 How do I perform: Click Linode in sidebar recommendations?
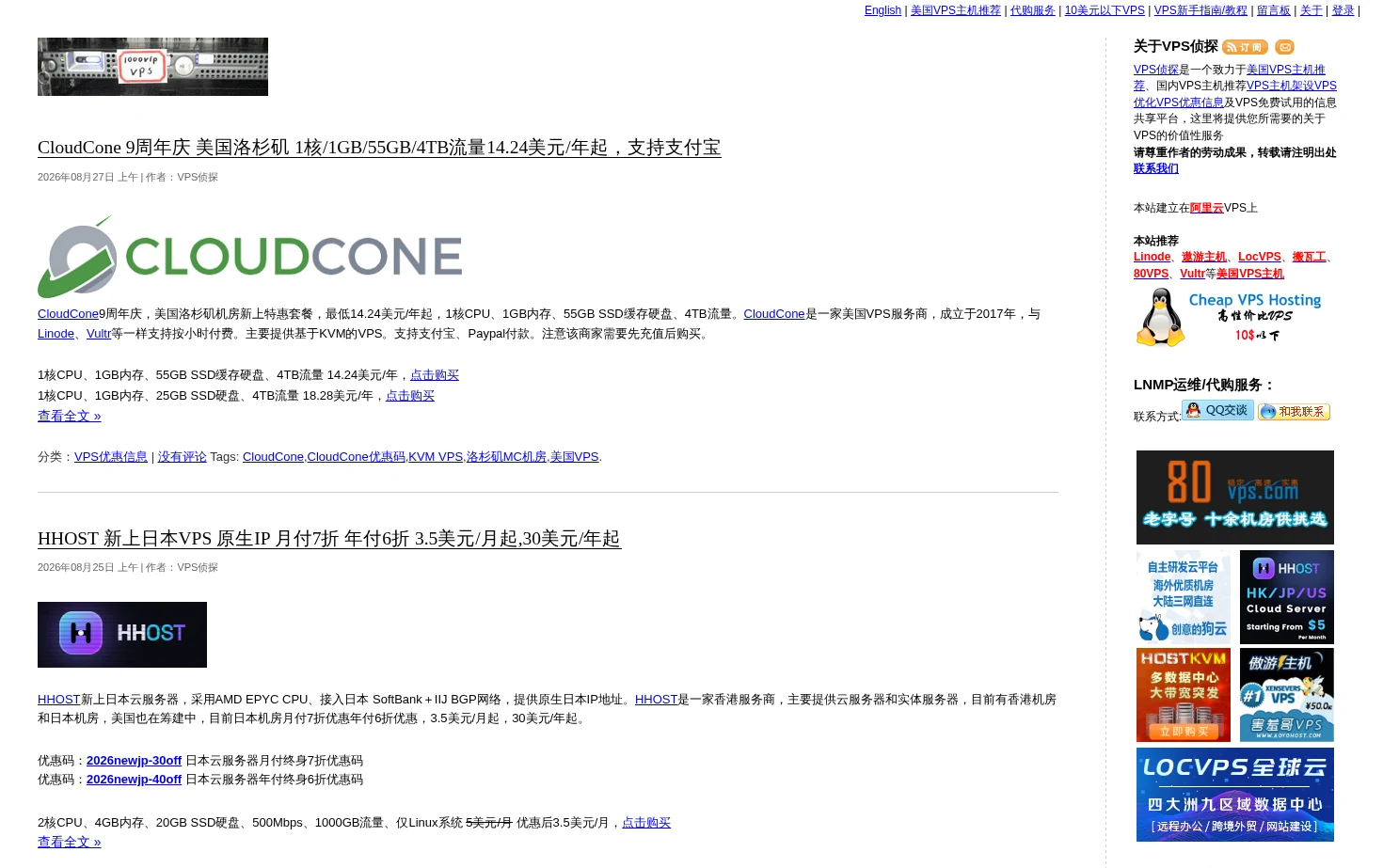pyautogui.click(x=1152, y=257)
